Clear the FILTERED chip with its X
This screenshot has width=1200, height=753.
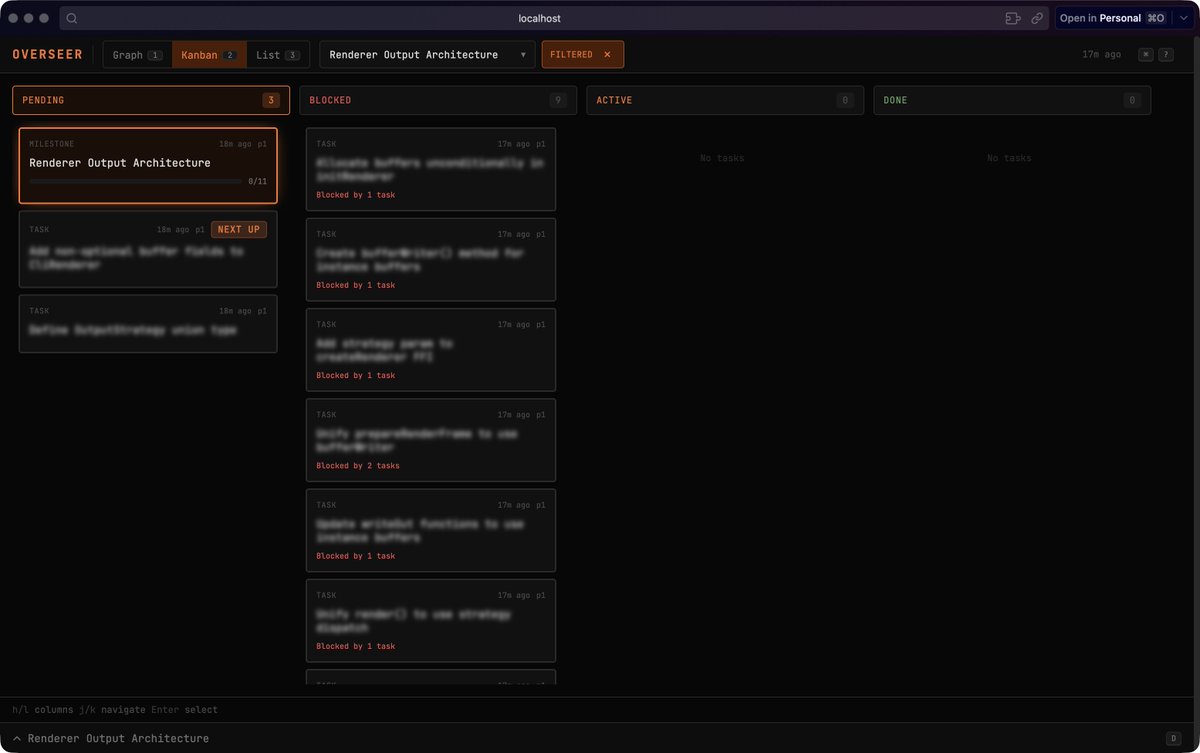pos(607,54)
